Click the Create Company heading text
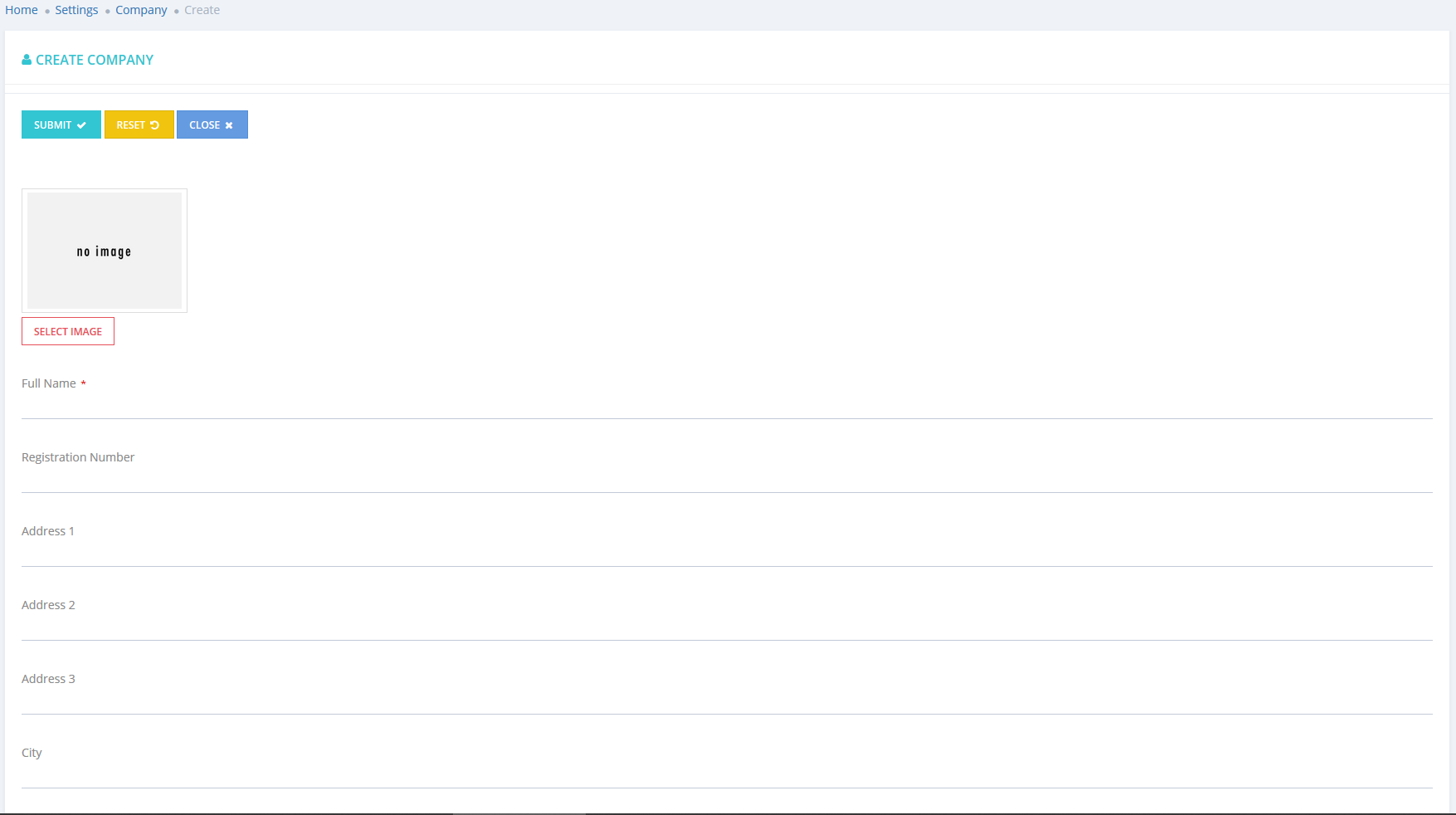Screen dimensions: 1456x815 click(95, 60)
